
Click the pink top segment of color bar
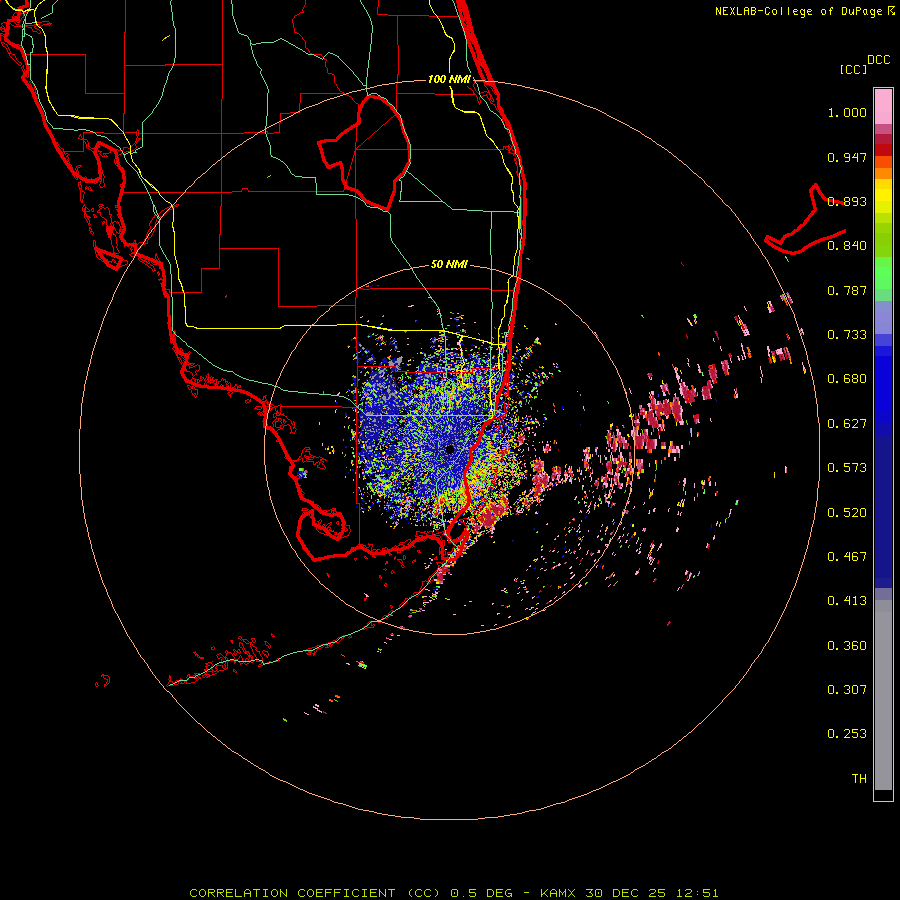click(883, 106)
